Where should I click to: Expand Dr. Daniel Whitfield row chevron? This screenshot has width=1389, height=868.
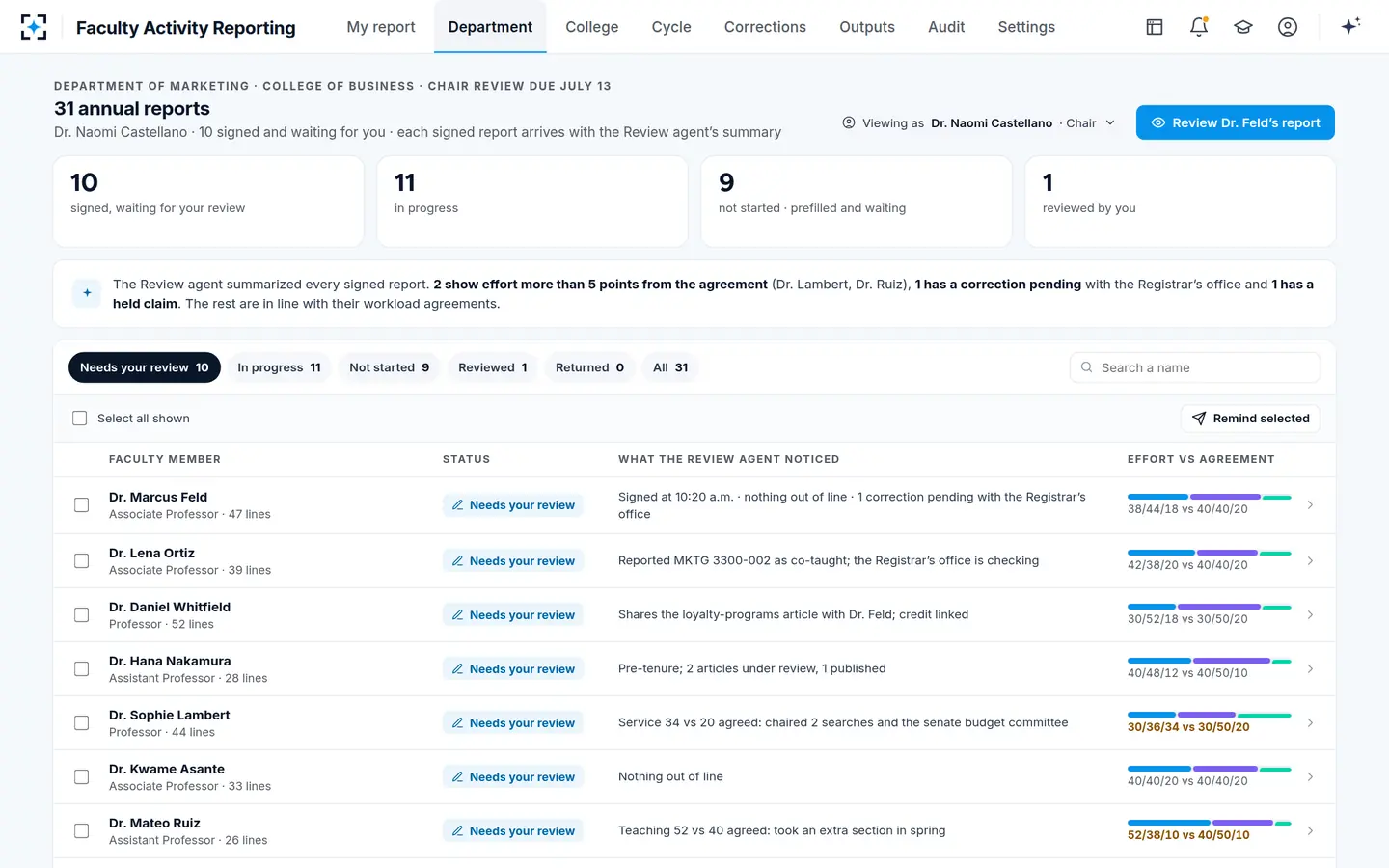1310,615
